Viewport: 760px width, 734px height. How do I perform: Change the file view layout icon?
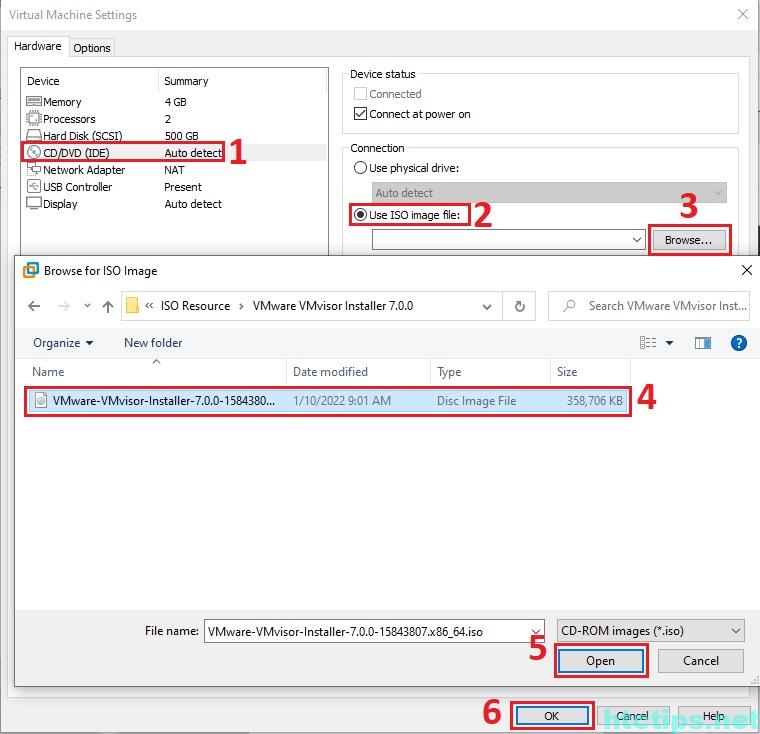pos(648,343)
